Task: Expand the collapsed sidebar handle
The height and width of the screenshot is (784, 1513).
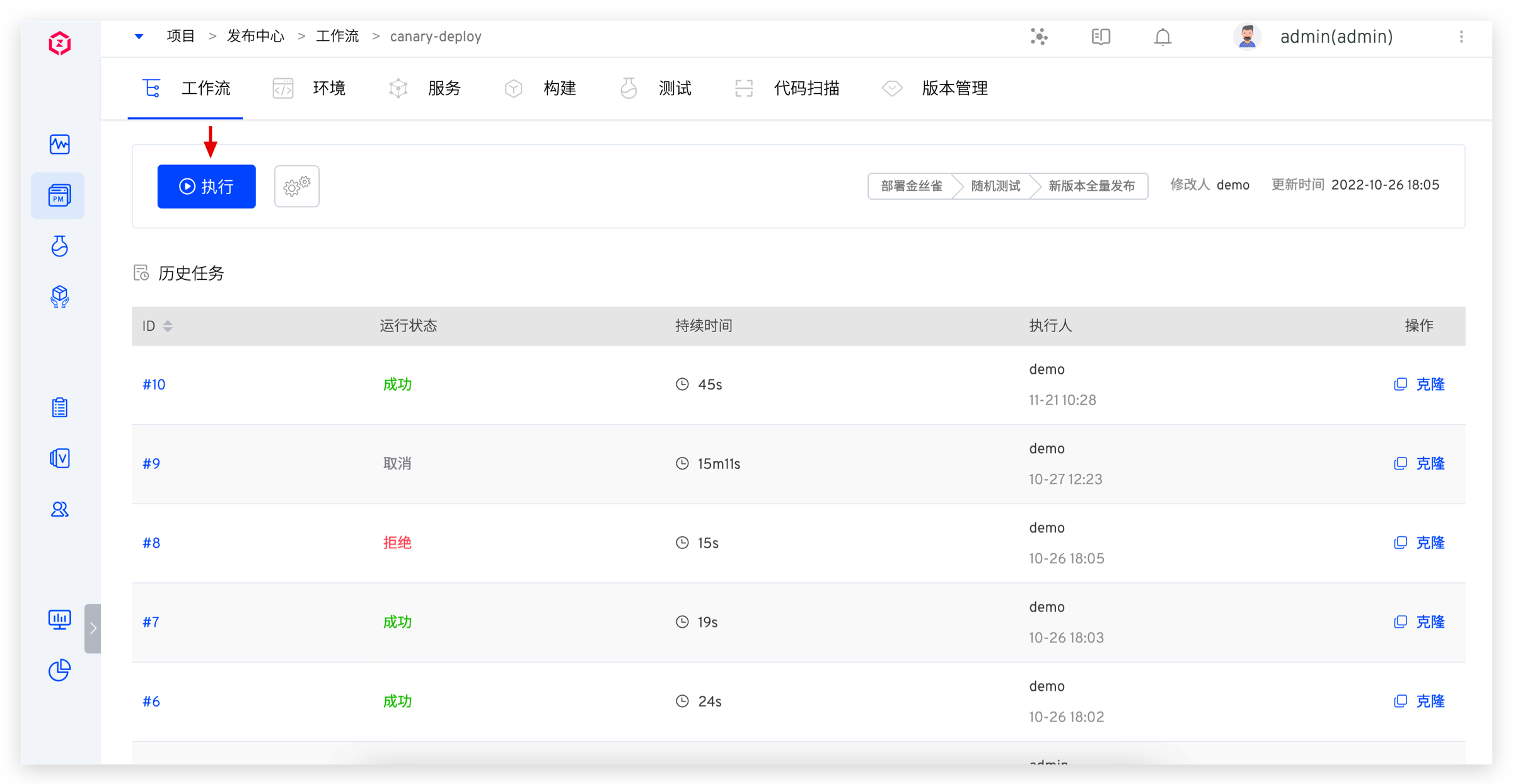Action: point(93,628)
